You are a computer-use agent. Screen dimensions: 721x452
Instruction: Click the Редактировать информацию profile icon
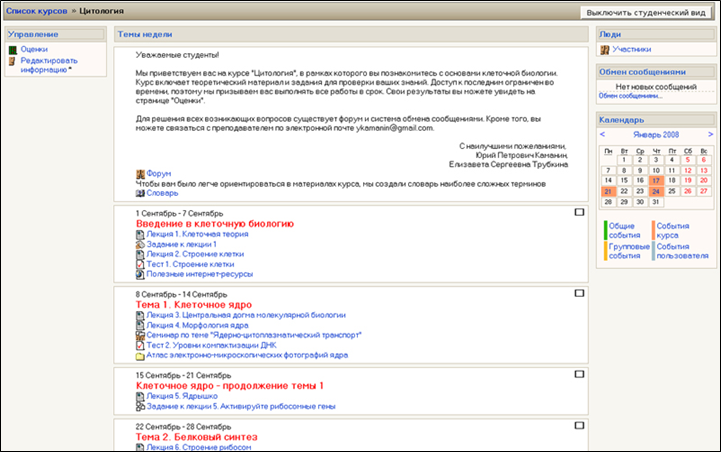12,61
